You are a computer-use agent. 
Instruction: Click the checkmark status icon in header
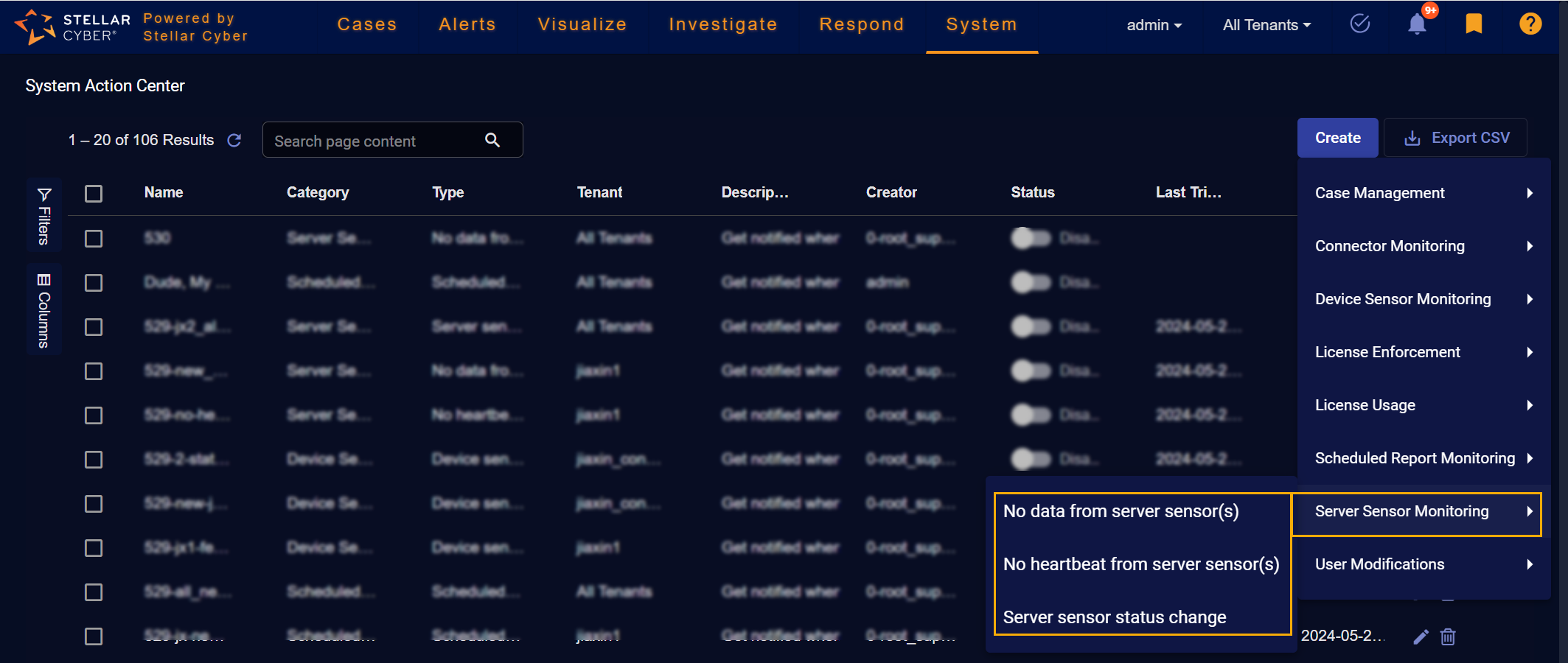click(x=1359, y=24)
